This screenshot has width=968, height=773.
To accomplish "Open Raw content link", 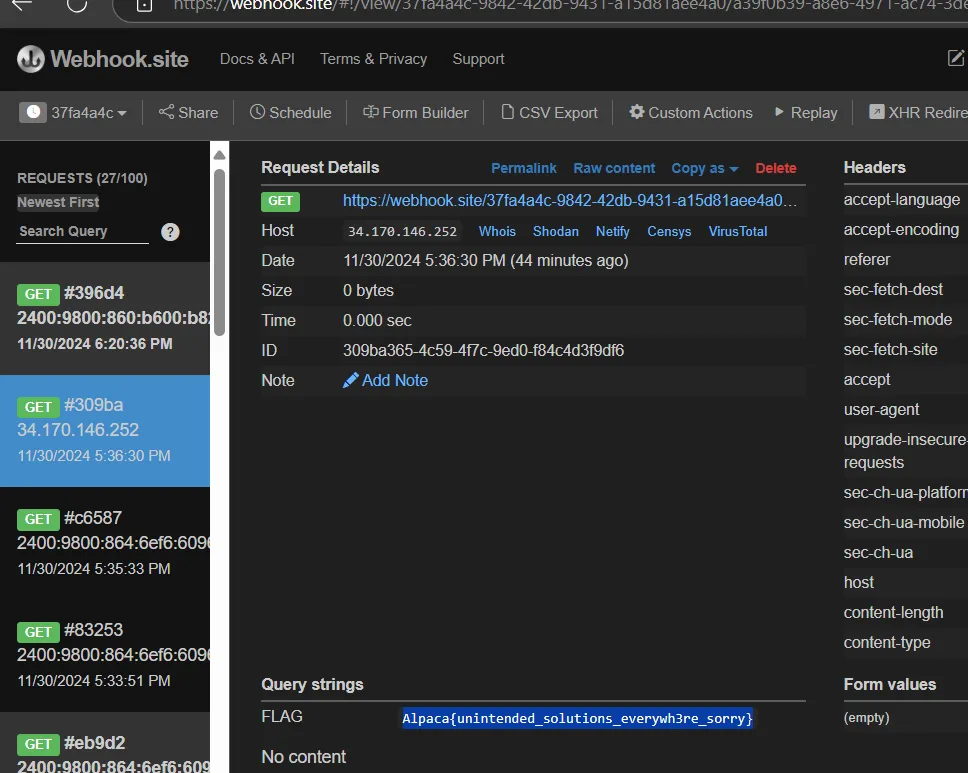I will 614,168.
